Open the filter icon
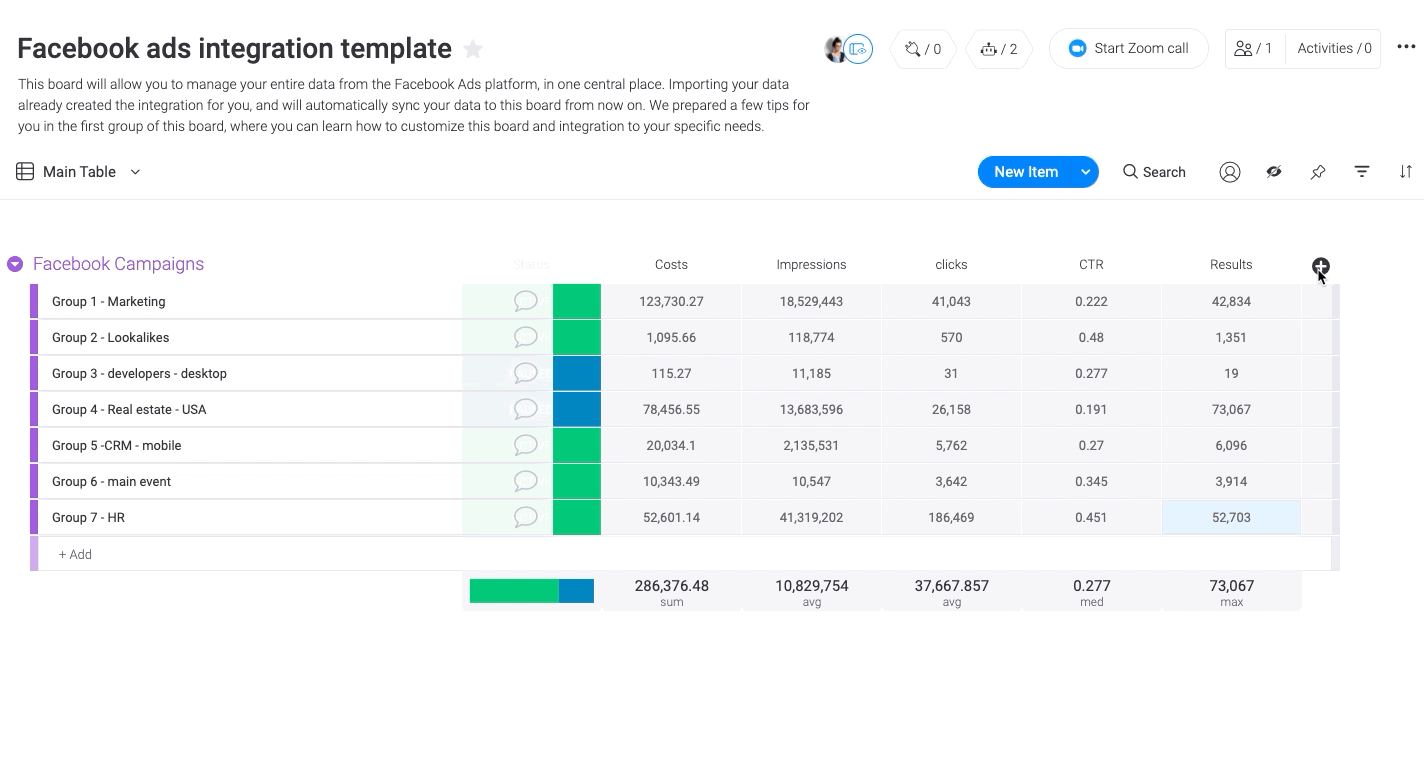Viewport: 1424px width, 778px height. coord(1362,172)
